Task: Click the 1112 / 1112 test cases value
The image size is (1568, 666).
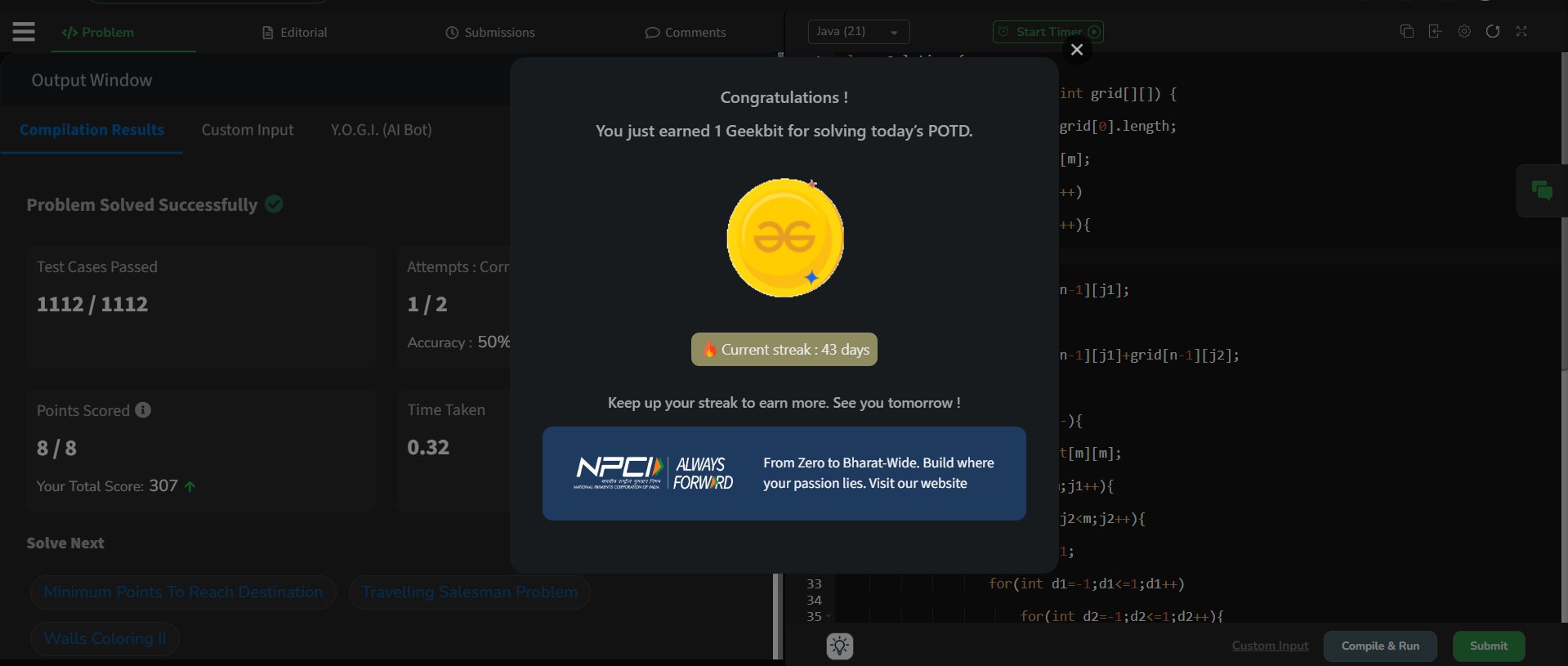Action: pyautogui.click(x=92, y=304)
